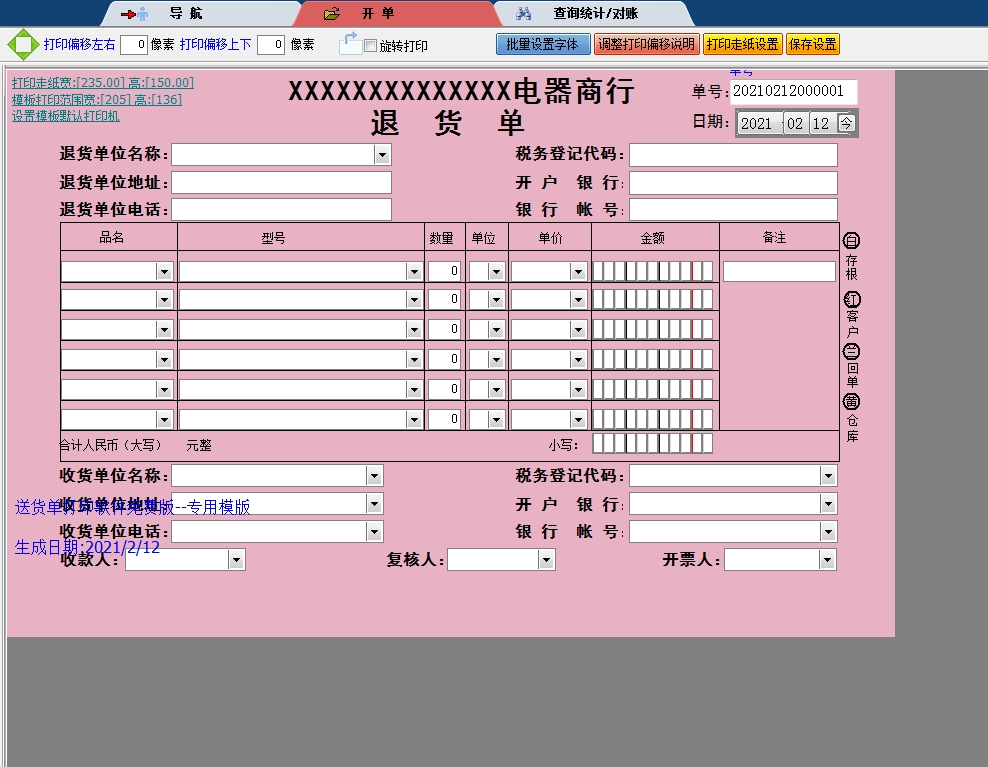Click the 保存设置 button
The width and height of the screenshot is (988, 767).
pos(812,44)
